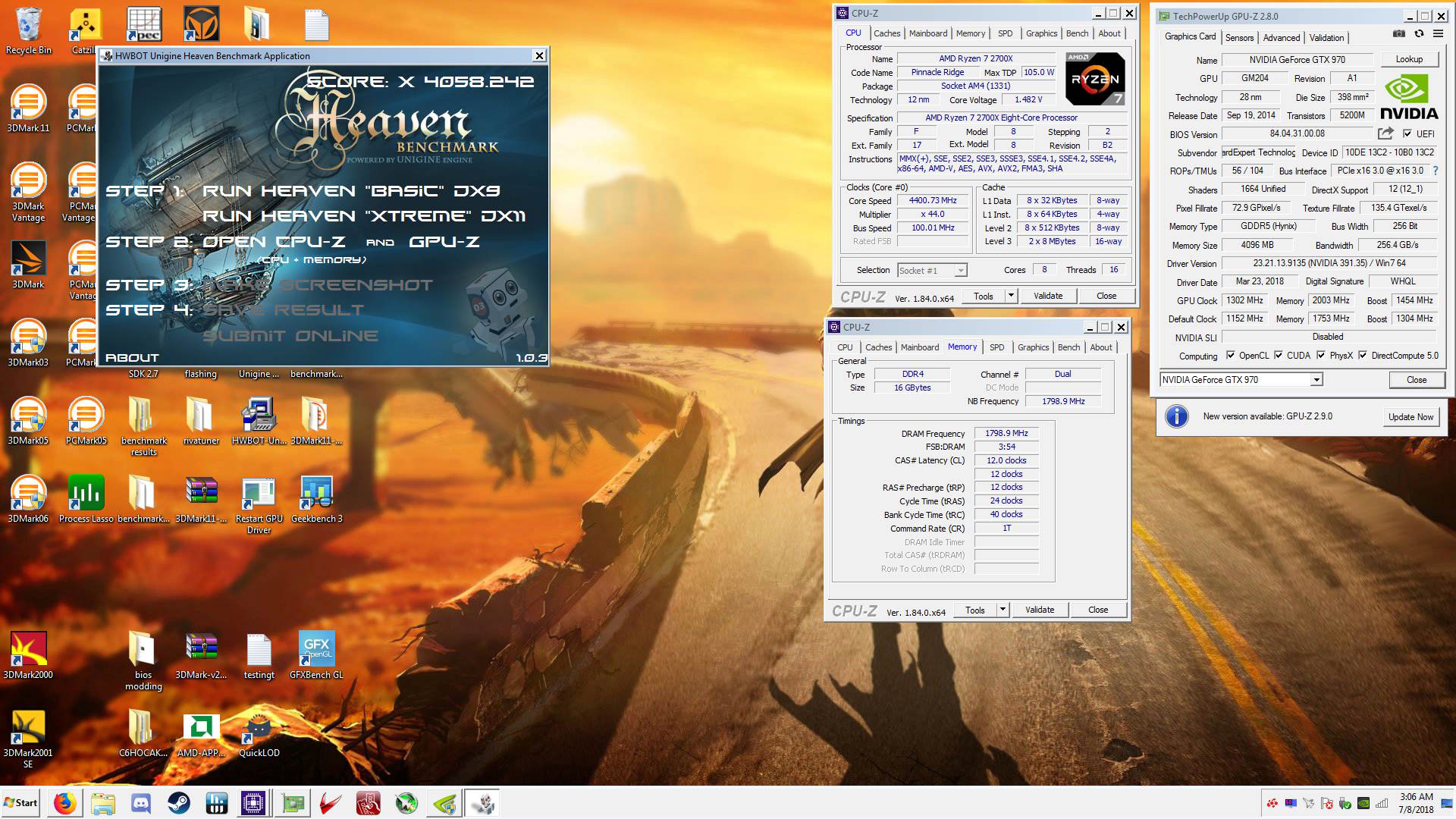Select the GFXBench GL desktop icon
The width and height of the screenshot is (1456, 819).
point(316,655)
